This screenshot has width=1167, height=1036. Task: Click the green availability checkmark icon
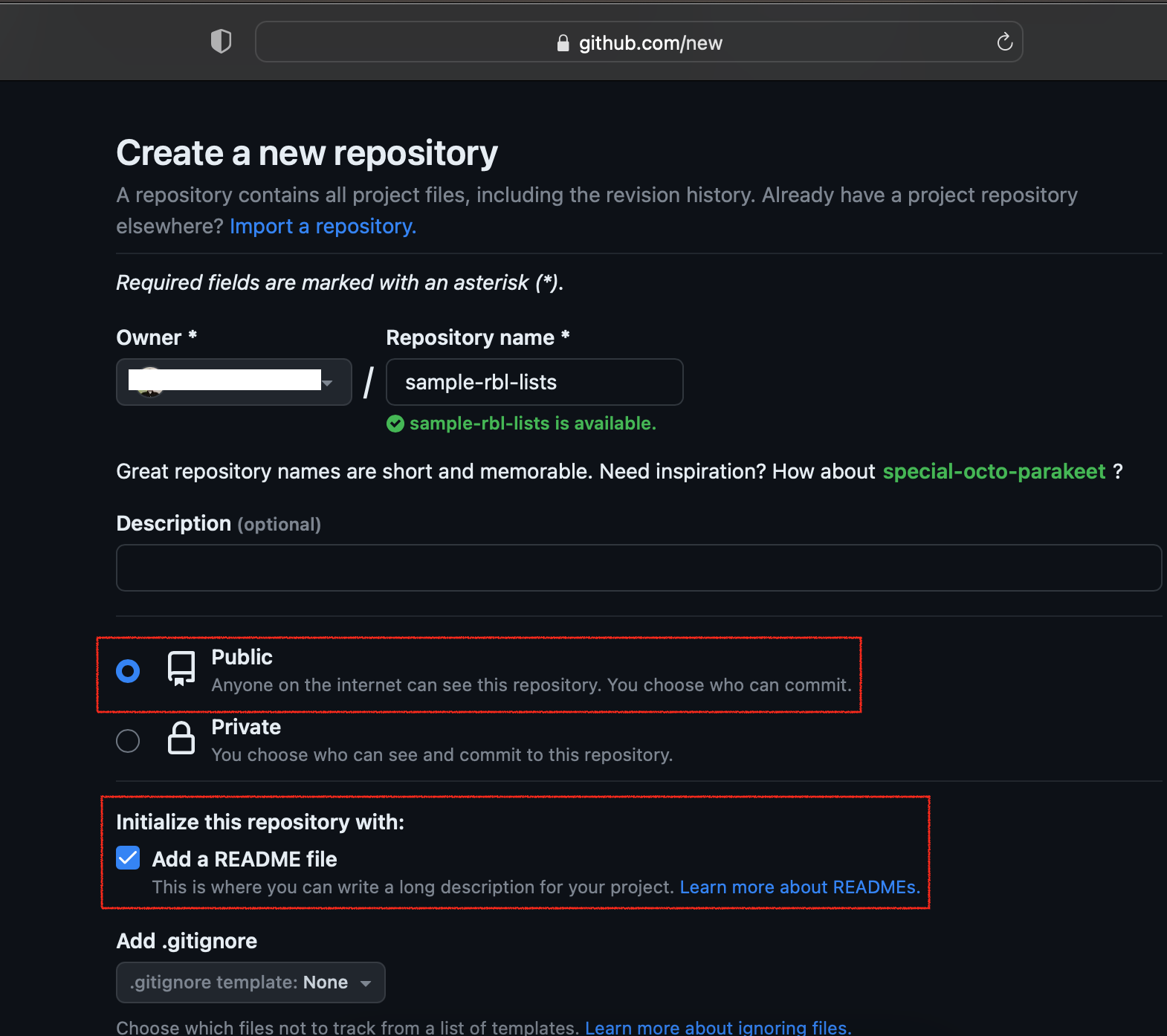(x=395, y=424)
